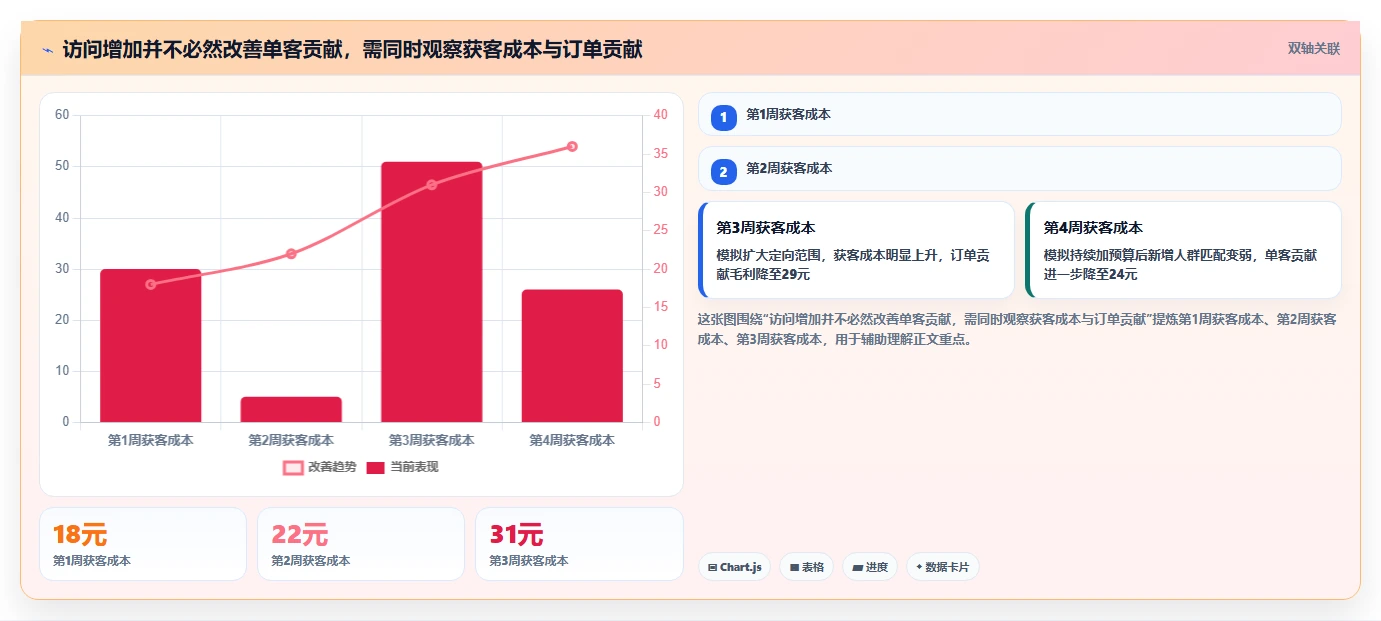Click the lightning icon beside the title
The width and height of the screenshot is (1381, 621).
pos(47,50)
